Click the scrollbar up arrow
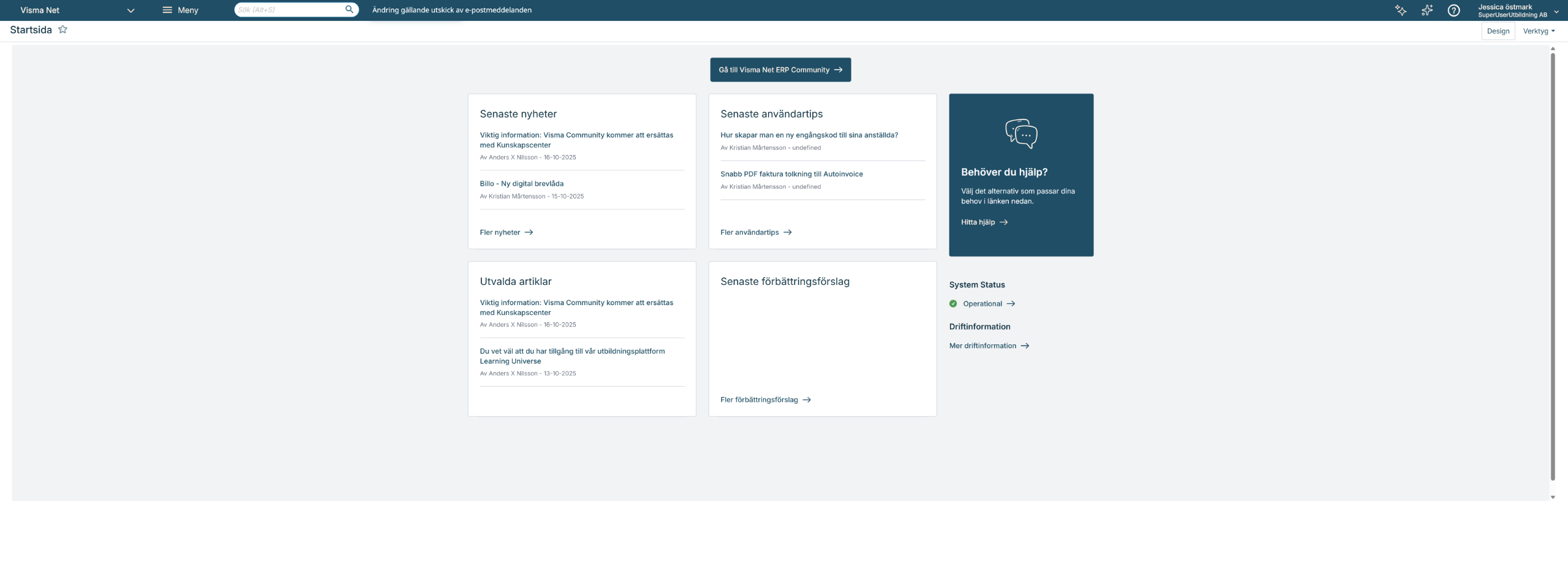1568x579 pixels. pos(1553,49)
